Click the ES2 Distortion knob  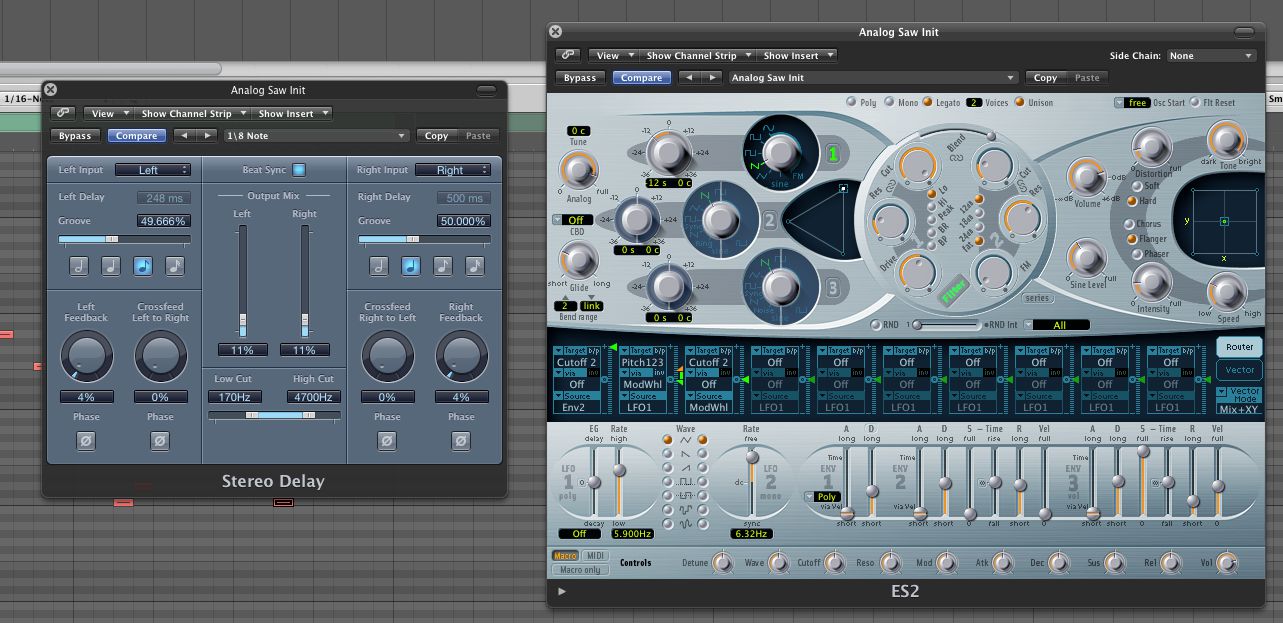tap(1150, 148)
